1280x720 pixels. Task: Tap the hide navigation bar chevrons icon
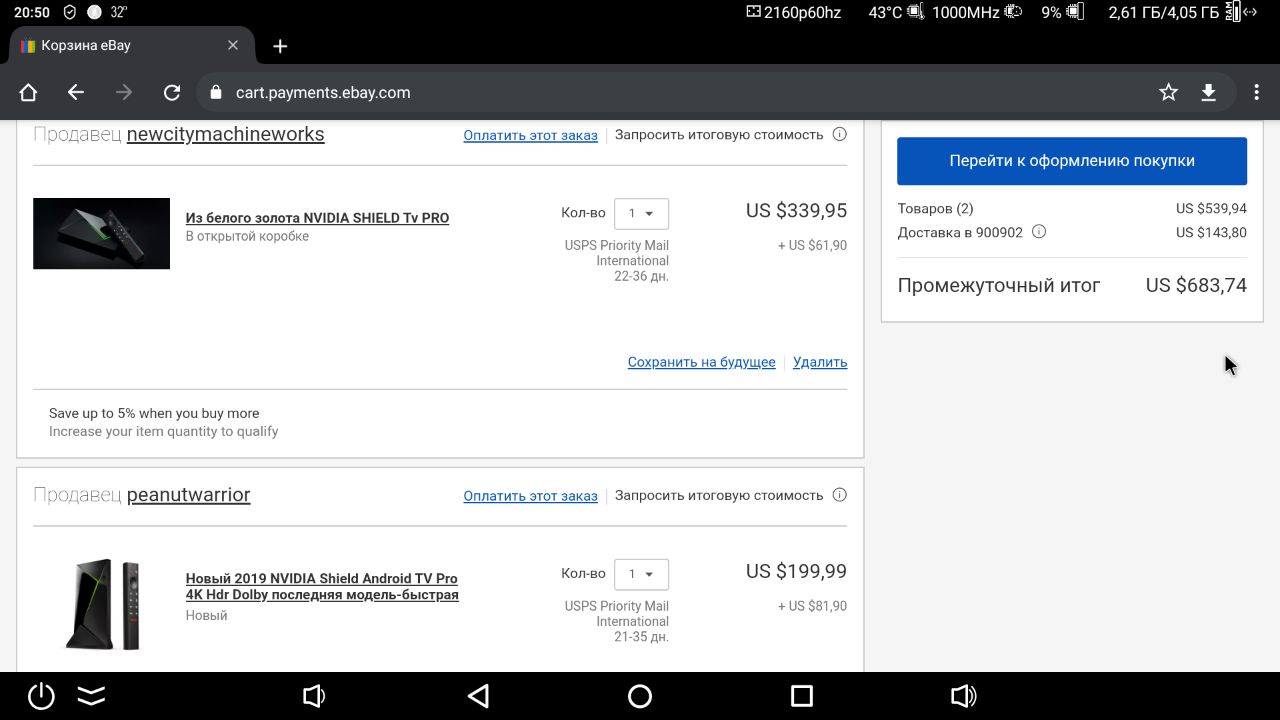91,696
